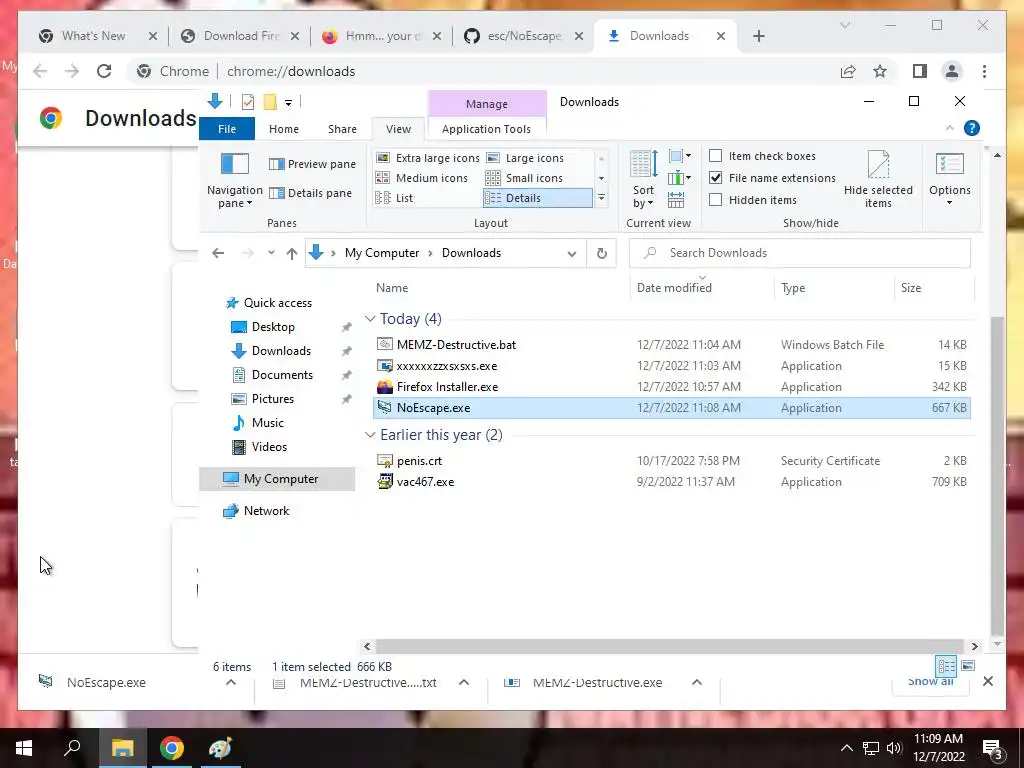Click the Navigation pane icon in ribbon
This screenshot has height=768, width=1024.
(234, 164)
